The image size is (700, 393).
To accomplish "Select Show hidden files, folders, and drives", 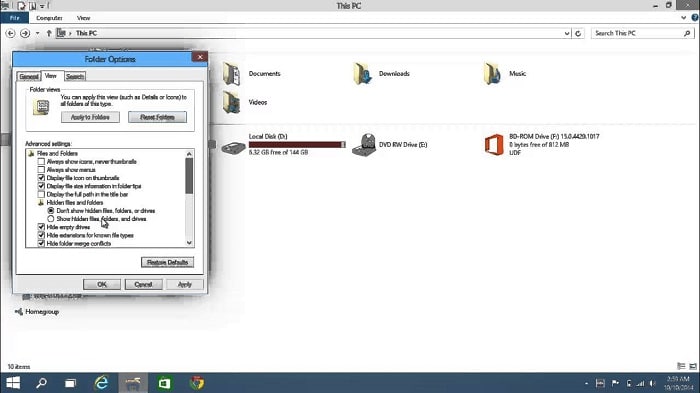I will pos(50,219).
